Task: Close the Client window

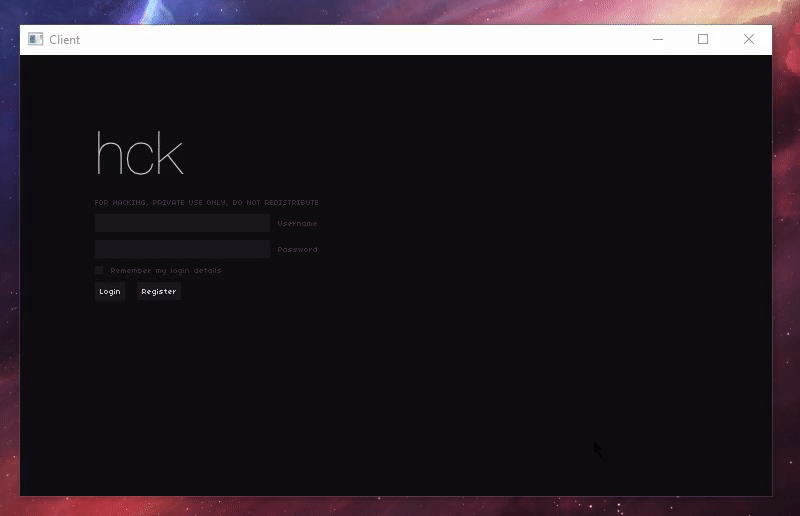Action: [748, 39]
